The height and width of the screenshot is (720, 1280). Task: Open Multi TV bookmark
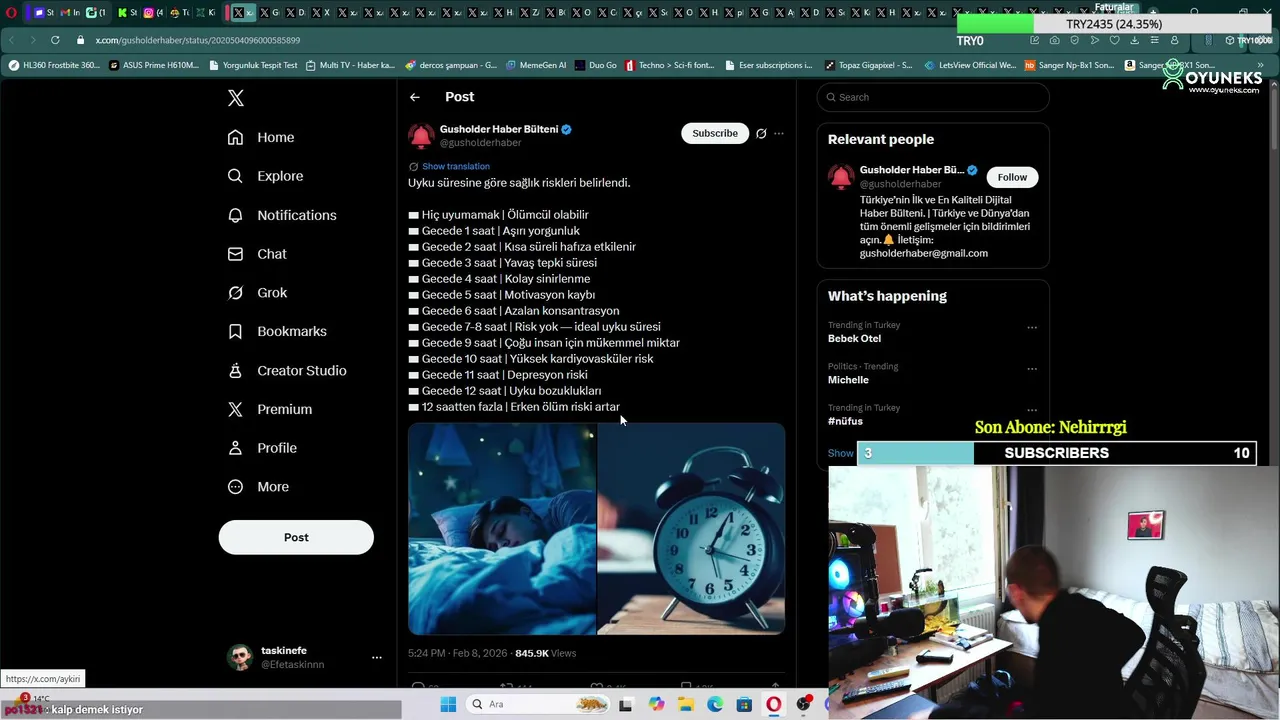[350, 65]
